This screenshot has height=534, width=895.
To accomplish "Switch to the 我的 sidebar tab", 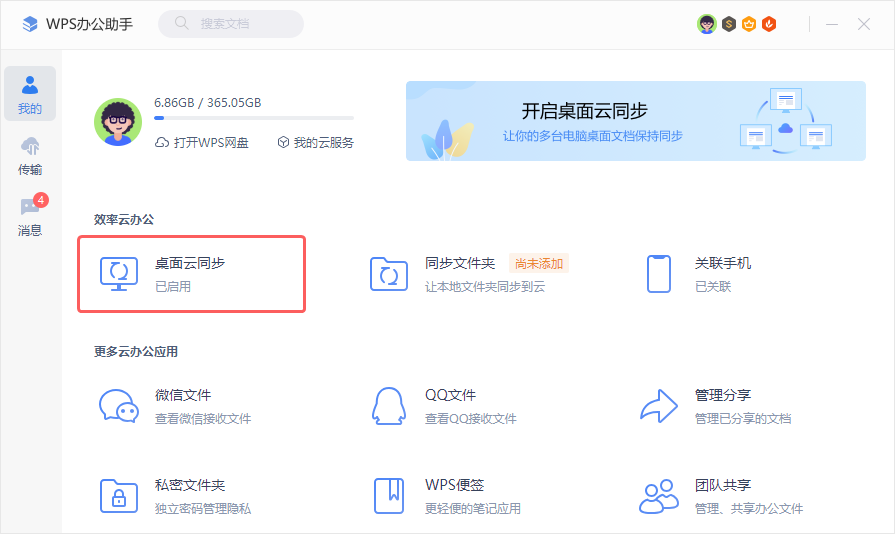I will tap(30, 94).
